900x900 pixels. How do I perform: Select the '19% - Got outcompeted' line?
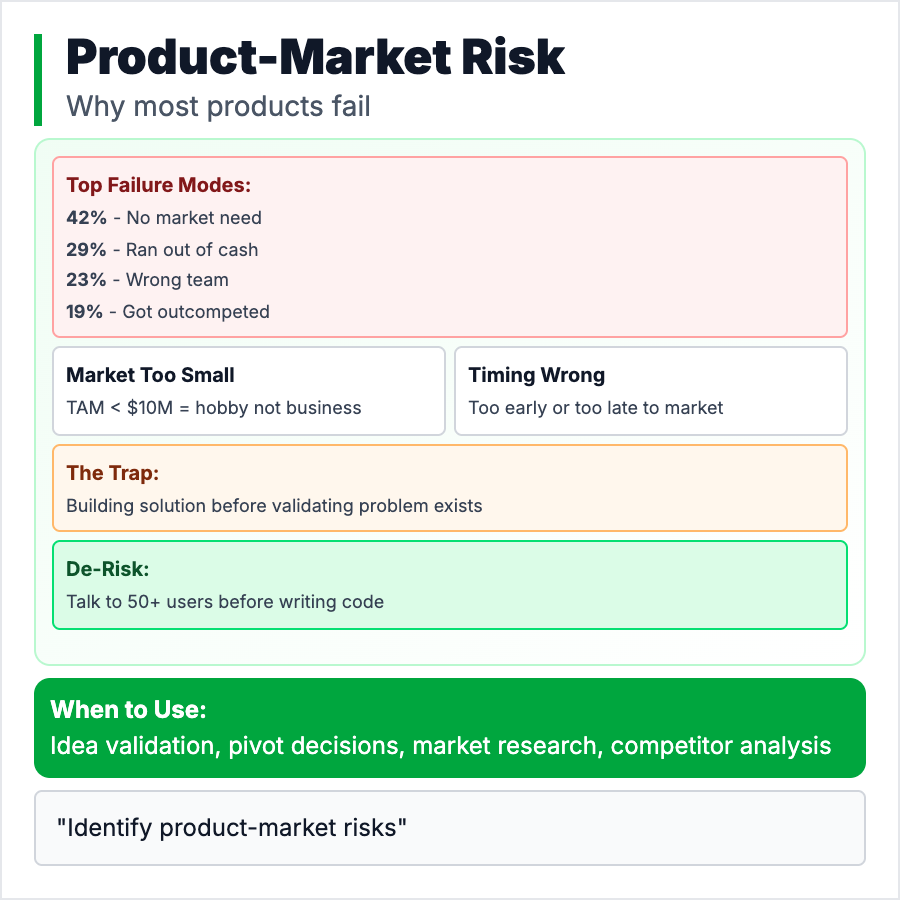168,311
